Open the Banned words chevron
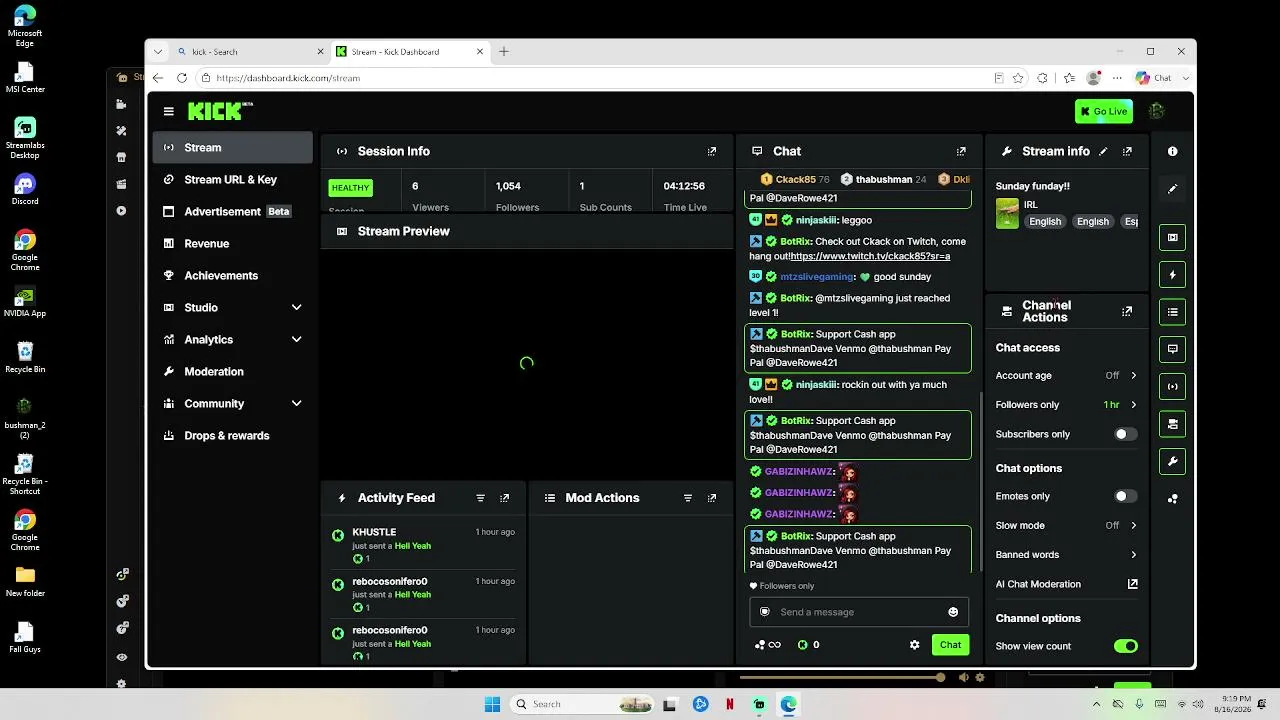The width and height of the screenshot is (1280, 720). click(1133, 554)
